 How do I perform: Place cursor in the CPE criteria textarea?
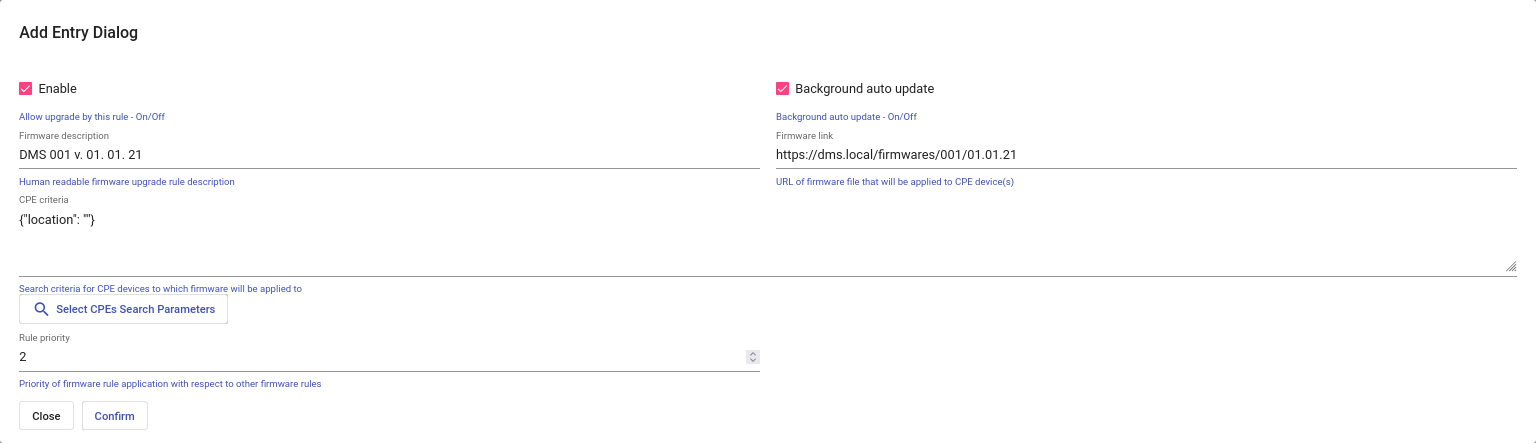767,240
